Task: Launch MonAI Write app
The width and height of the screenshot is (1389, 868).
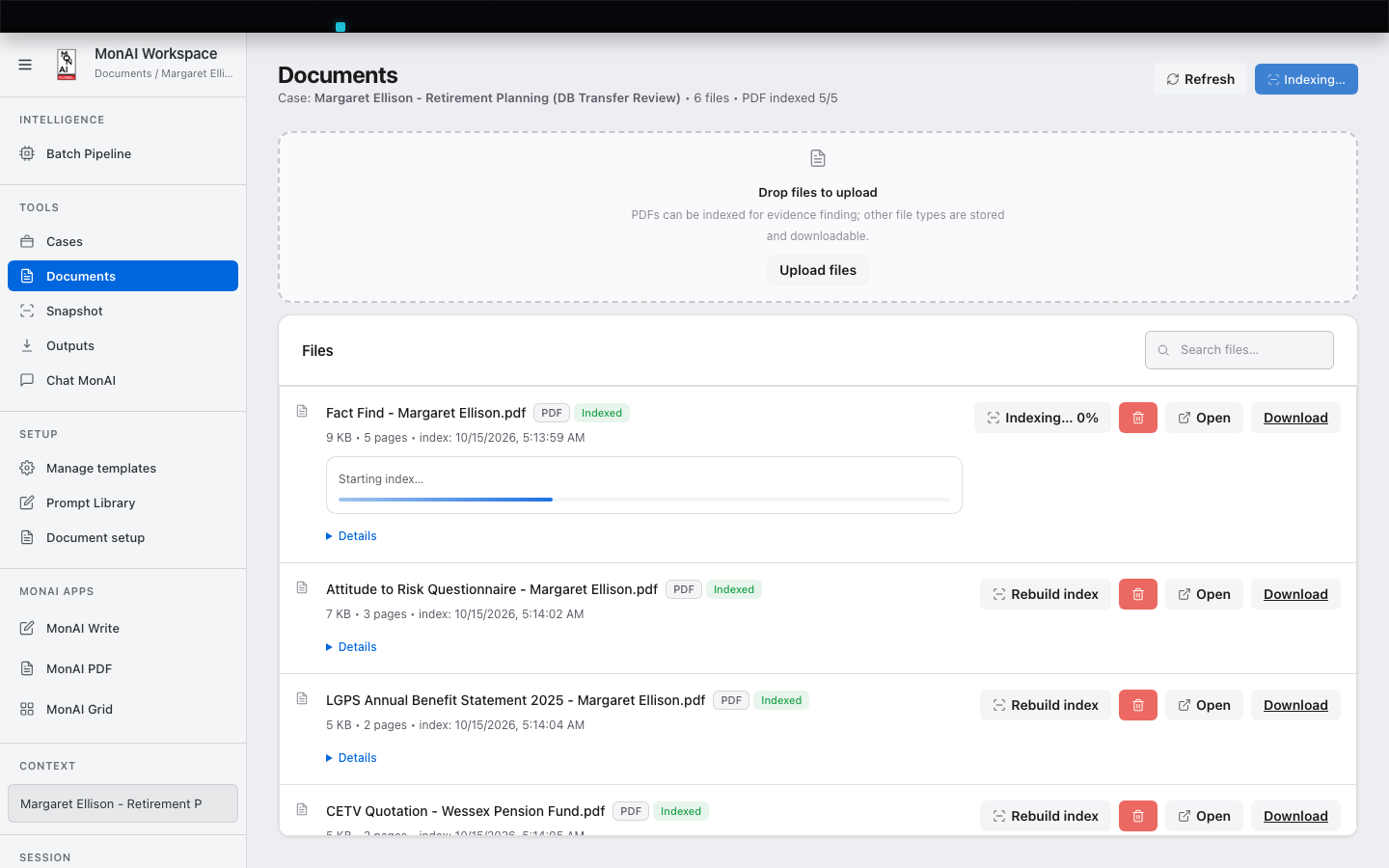Action: (123, 628)
